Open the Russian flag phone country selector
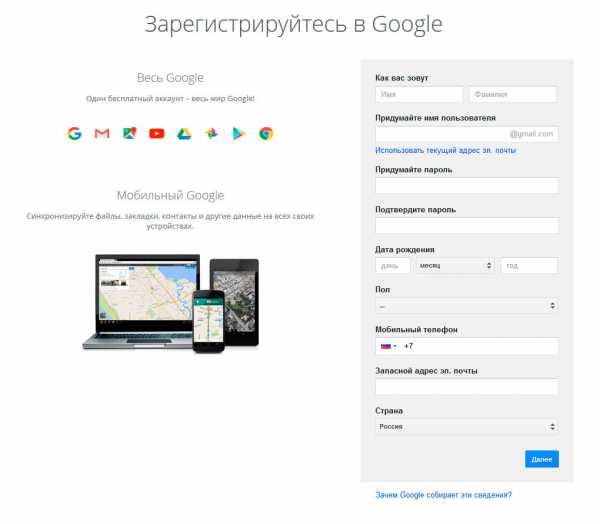 [x=388, y=346]
